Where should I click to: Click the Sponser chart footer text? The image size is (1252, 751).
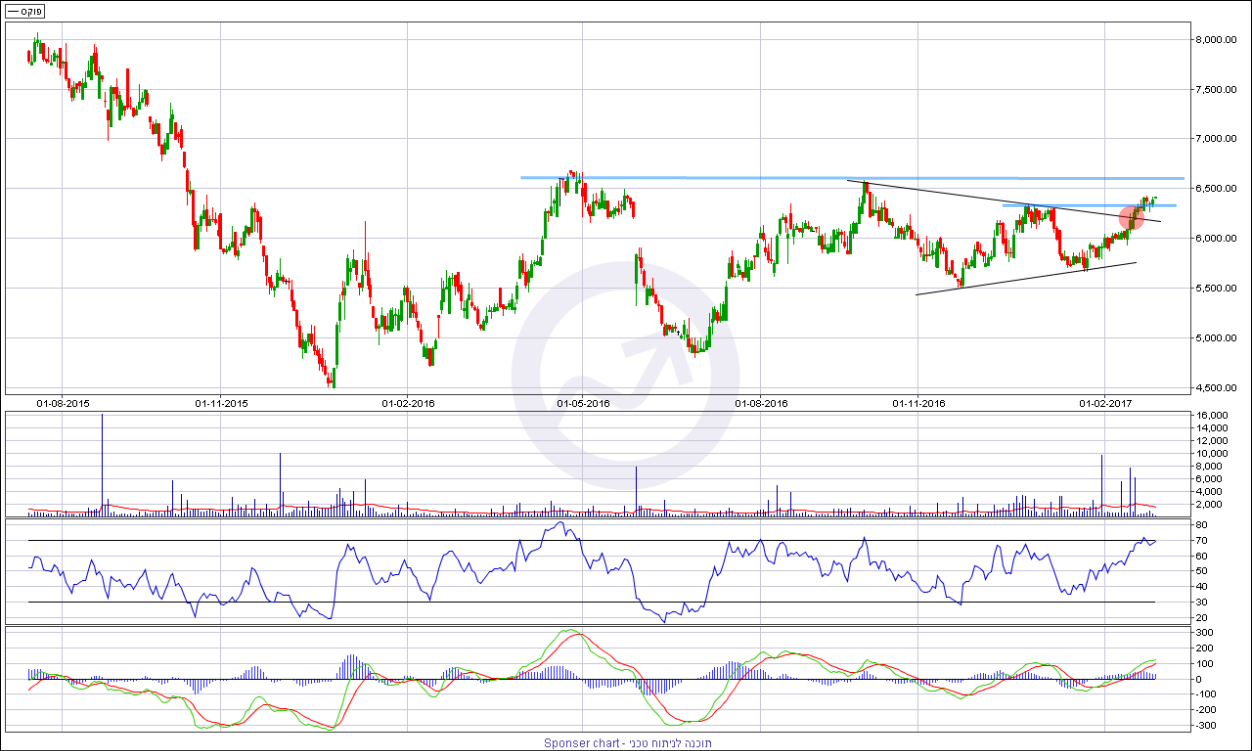(627, 743)
